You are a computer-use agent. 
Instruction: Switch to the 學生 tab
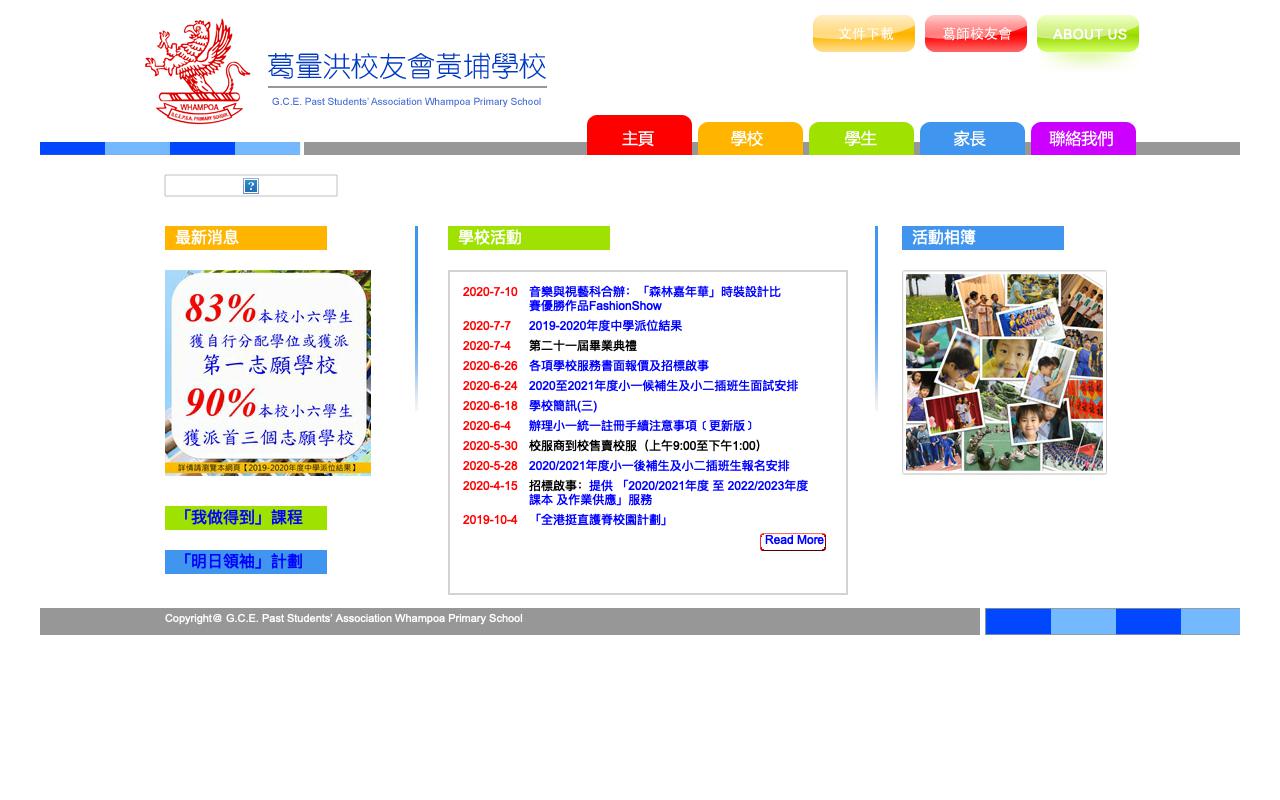(x=861, y=139)
